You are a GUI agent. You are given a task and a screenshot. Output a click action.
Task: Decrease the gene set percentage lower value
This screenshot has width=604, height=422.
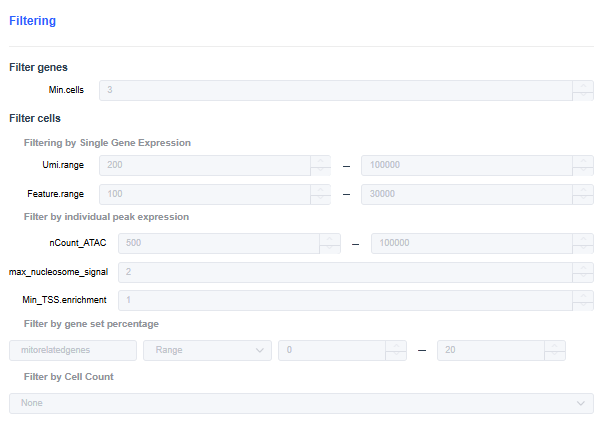click(x=397, y=355)
